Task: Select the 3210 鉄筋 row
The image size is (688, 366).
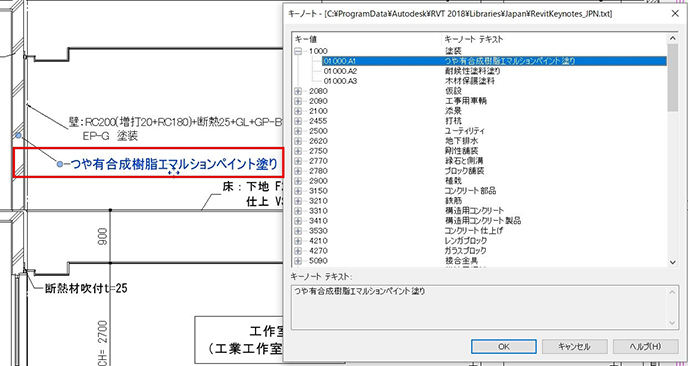Action: coord(480,201)
